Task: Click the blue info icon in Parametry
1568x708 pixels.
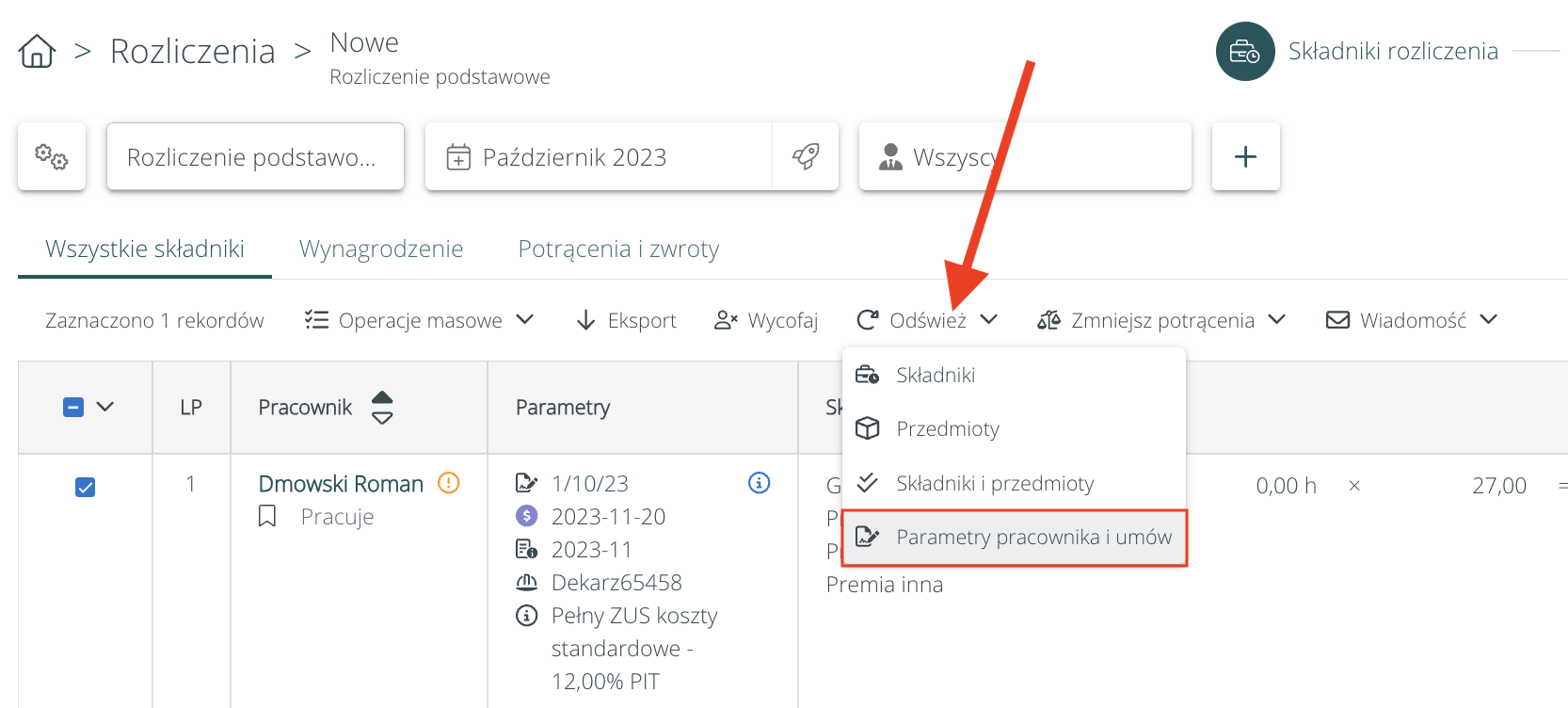Action: tap(759, 483)
